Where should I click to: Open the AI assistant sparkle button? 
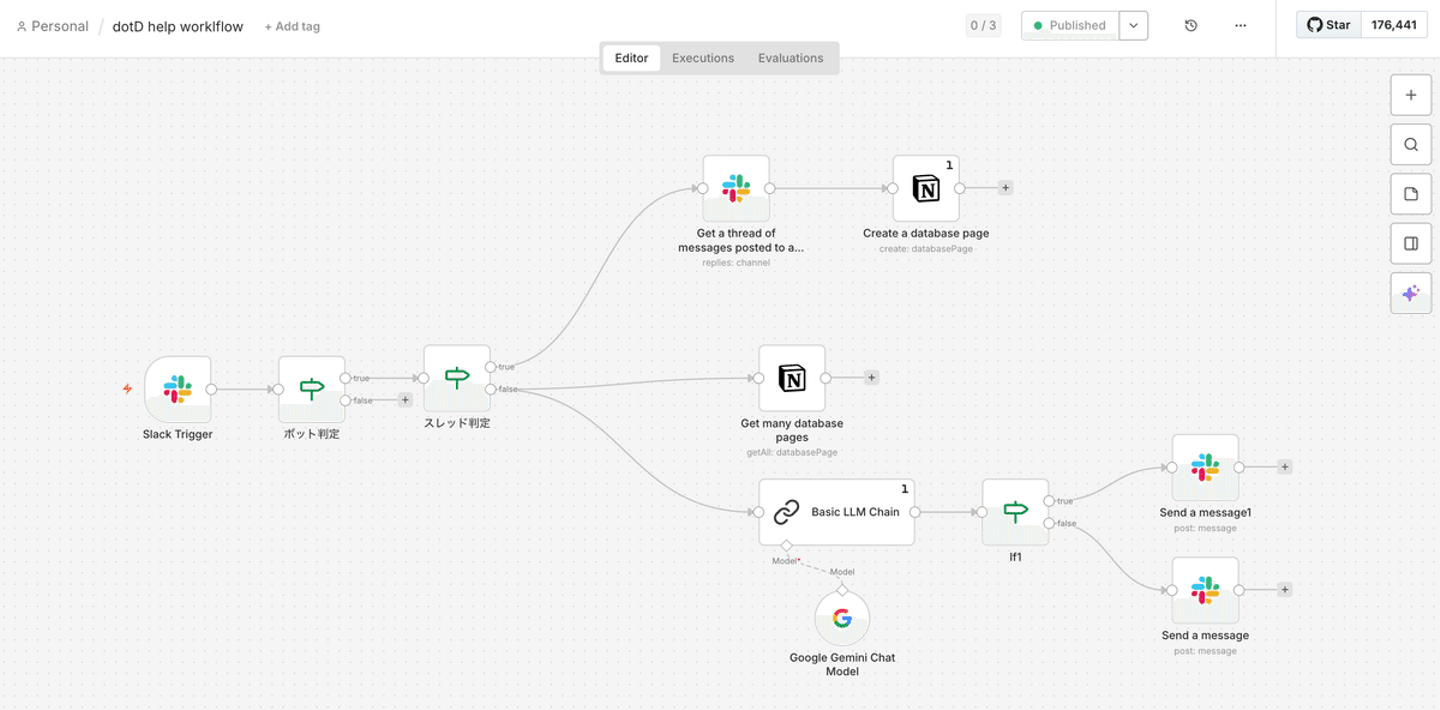coord(1411,293)
